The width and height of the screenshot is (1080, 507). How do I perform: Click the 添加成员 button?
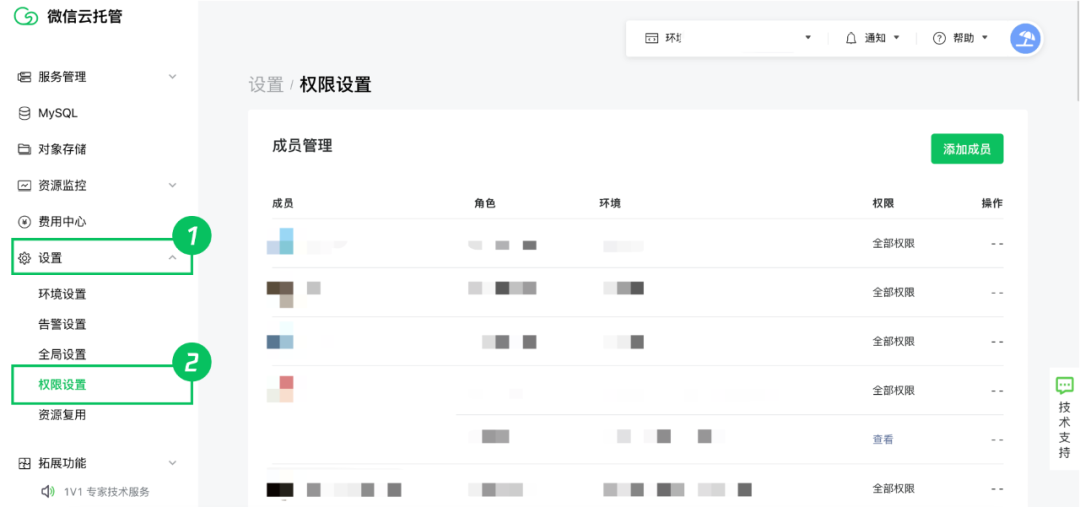pyautogui.click(x=967, y=149)
